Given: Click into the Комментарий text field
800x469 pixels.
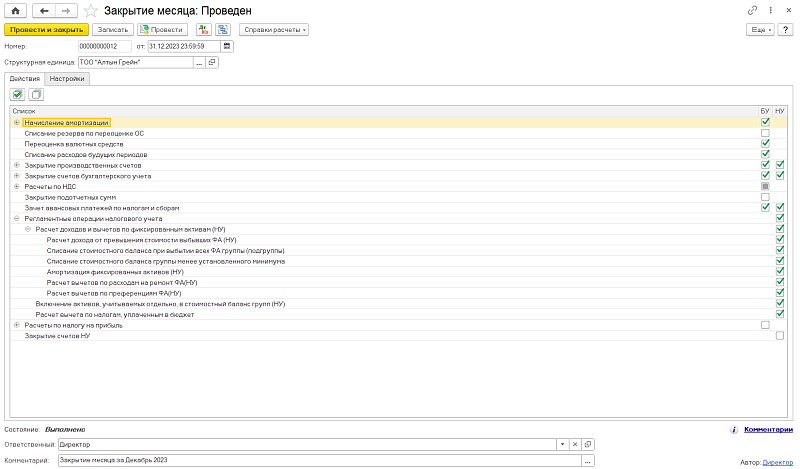Looking at the screenshot, I should tap(320, 460).
